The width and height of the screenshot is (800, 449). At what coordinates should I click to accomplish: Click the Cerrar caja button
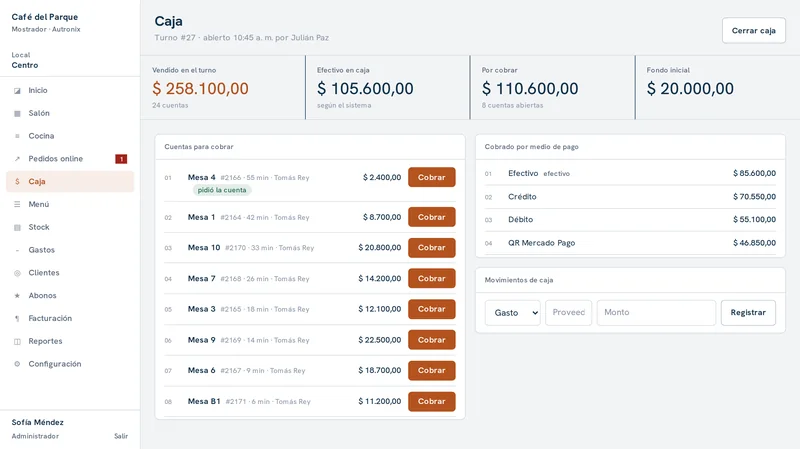[x=754, y=31]
